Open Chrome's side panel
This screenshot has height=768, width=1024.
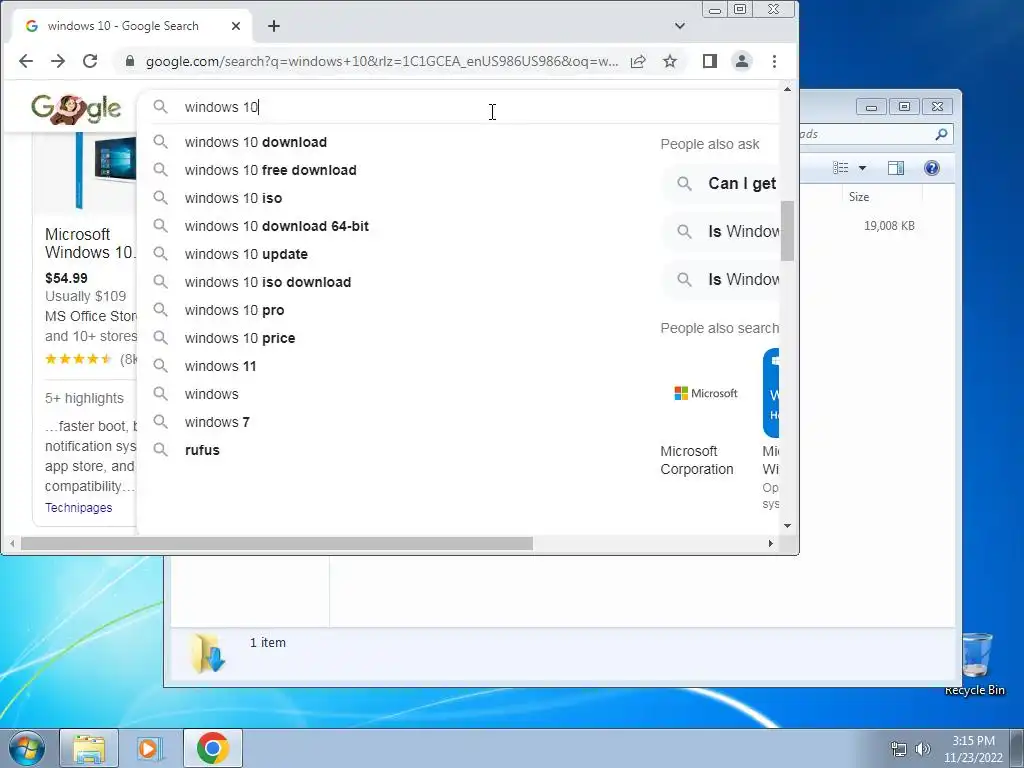[x=710, y=61]
